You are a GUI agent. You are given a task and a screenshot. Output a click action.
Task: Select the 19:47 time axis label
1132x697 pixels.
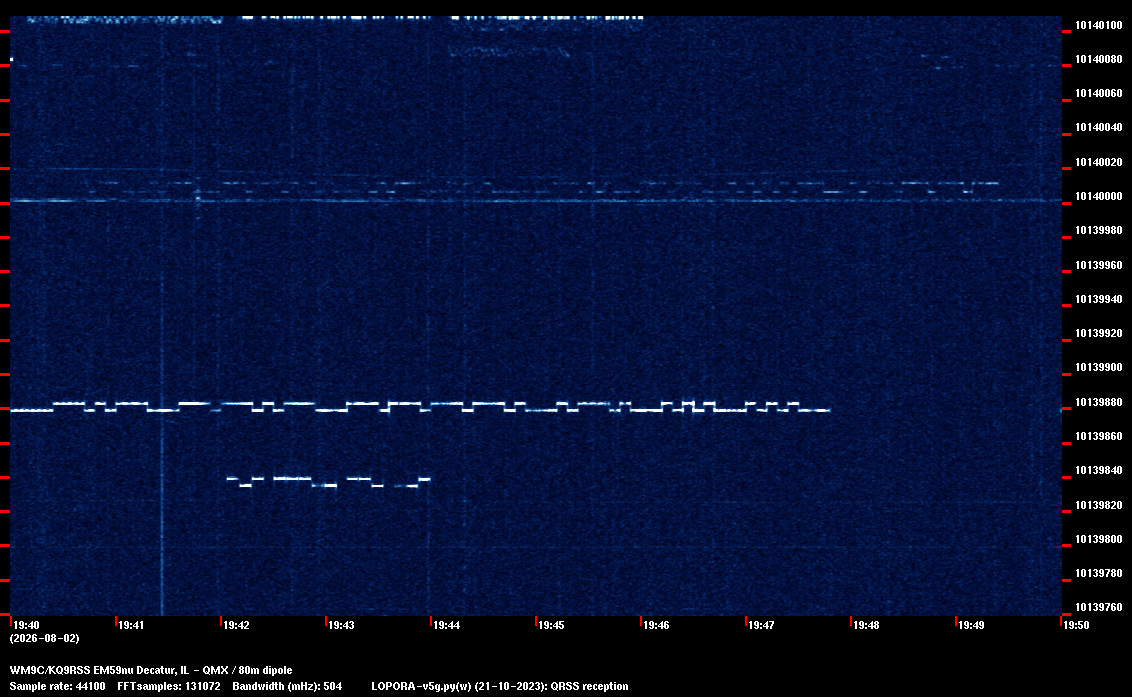761,625
